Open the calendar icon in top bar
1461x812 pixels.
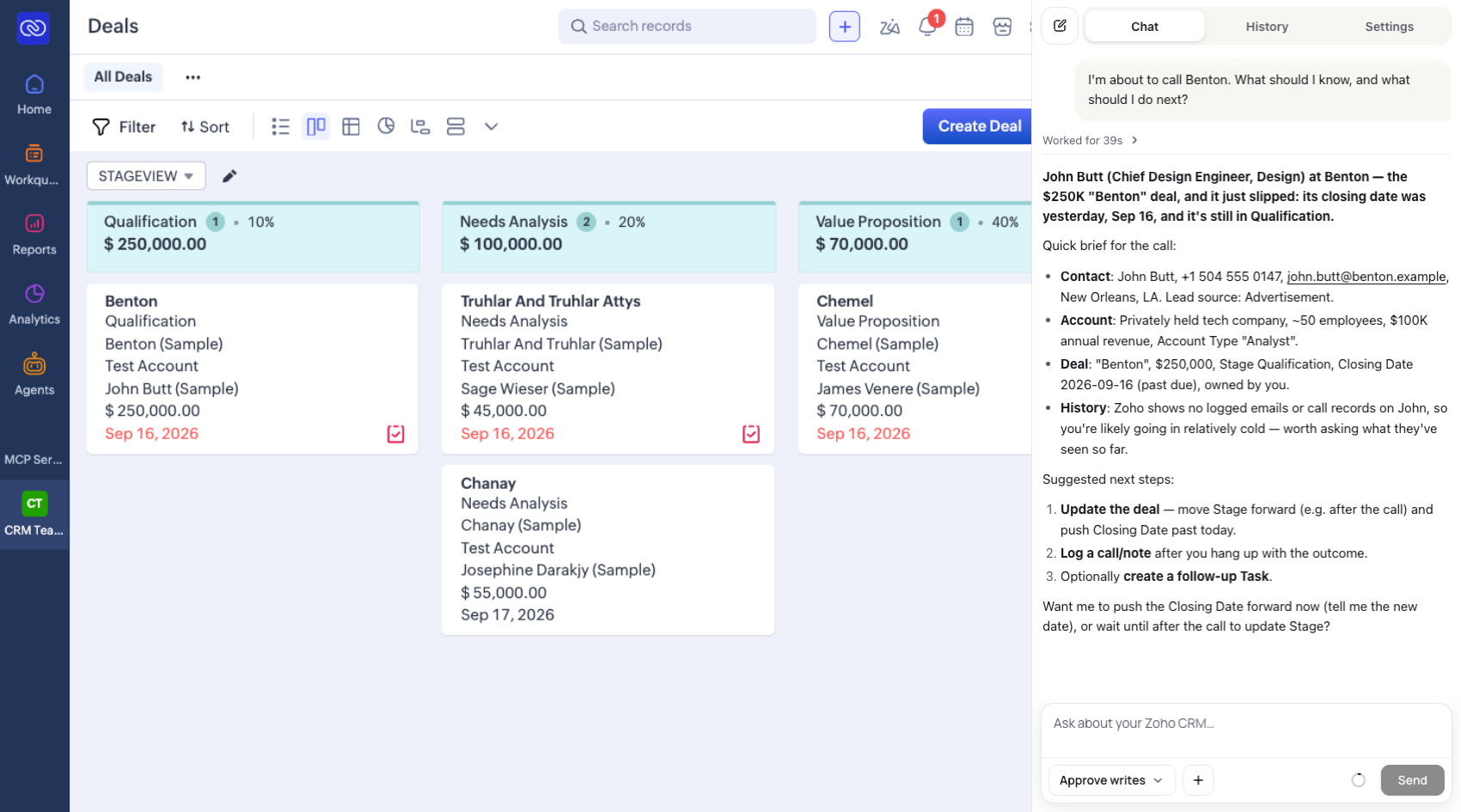964,27
